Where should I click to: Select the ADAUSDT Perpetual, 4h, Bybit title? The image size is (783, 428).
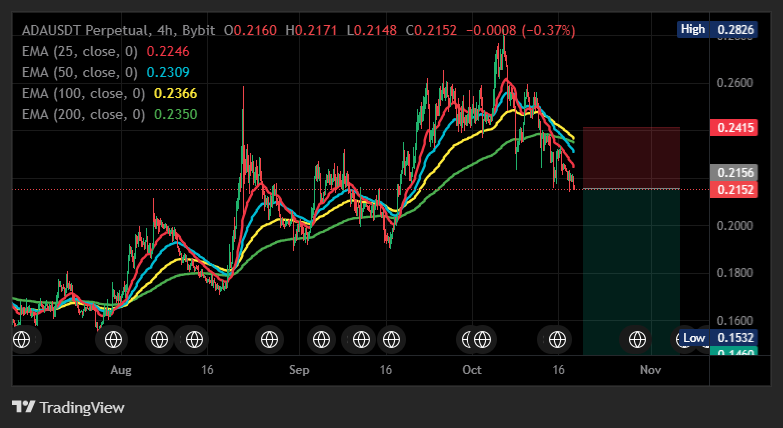118,30
